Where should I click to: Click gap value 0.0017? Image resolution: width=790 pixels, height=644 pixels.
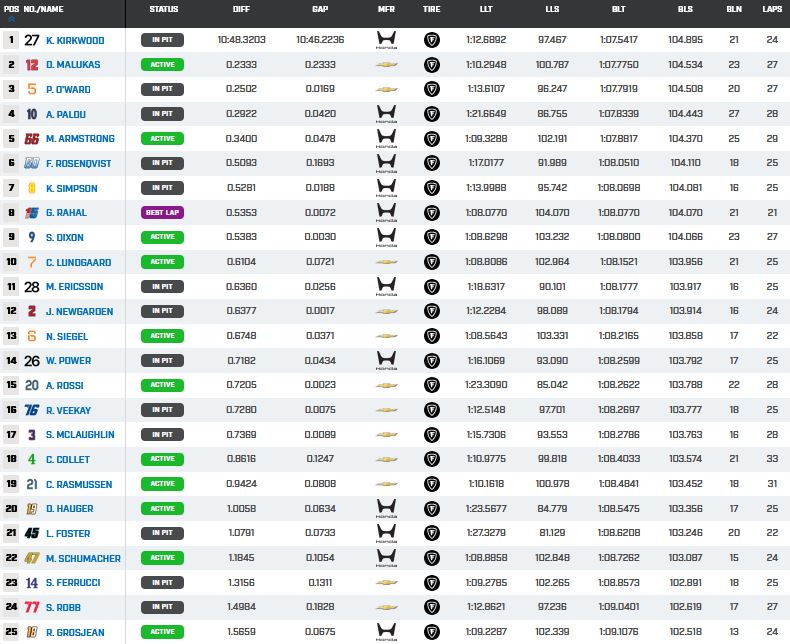pos(320,311)
